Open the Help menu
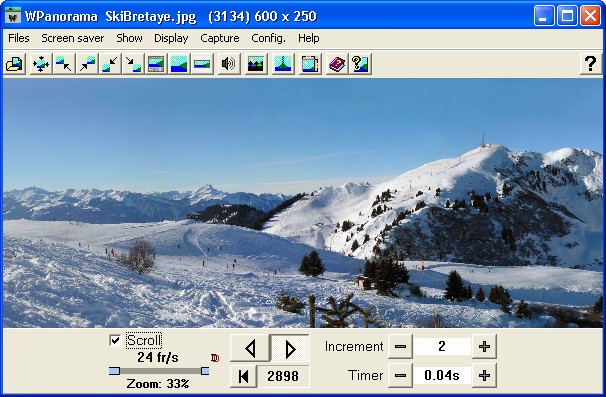This screenshot has width=606, height=397. pos(309,38)
